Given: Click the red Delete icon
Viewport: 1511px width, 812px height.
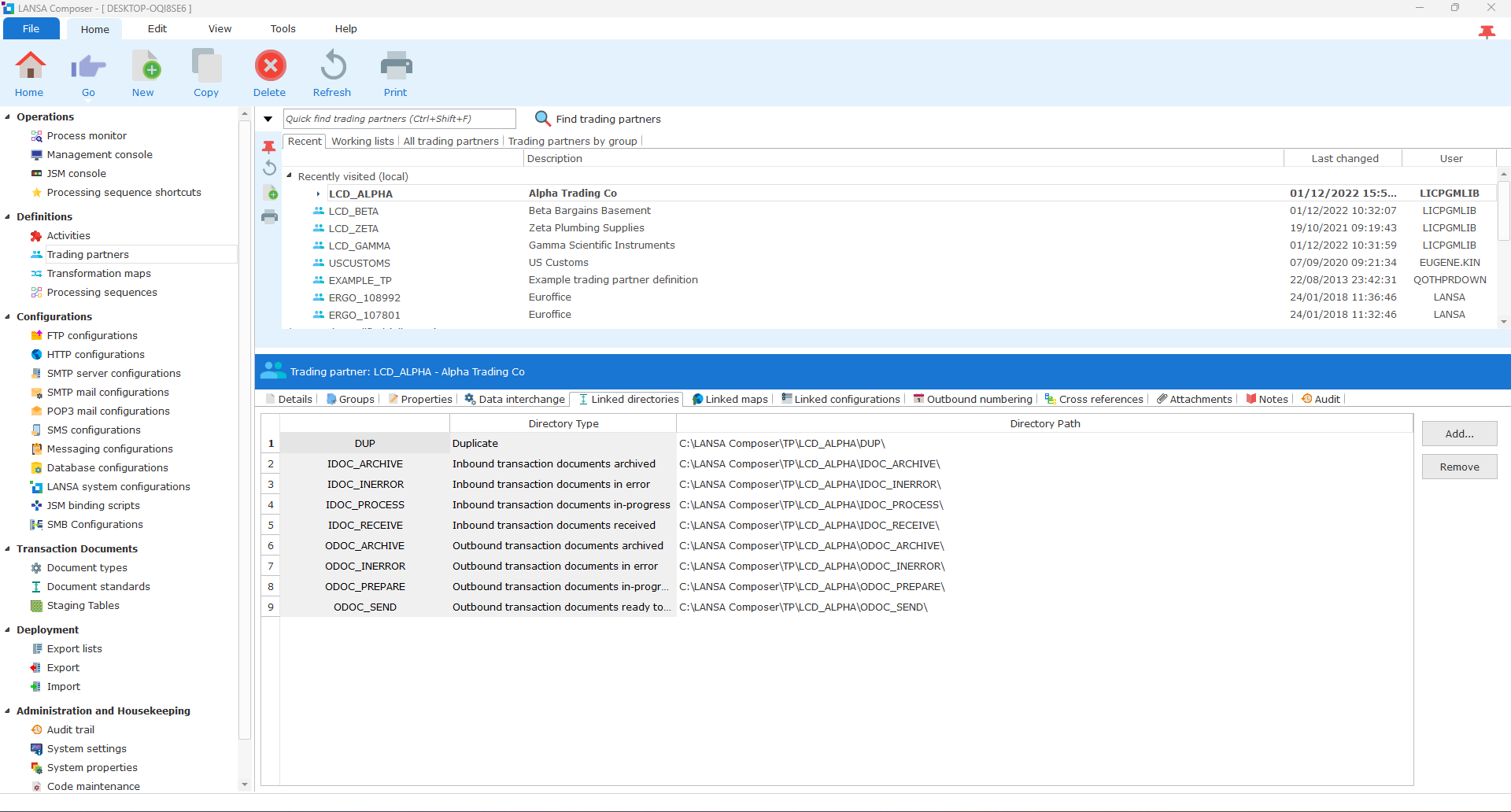Looking at the screenshot, I should pyautogui.click(x=270, y=66).
